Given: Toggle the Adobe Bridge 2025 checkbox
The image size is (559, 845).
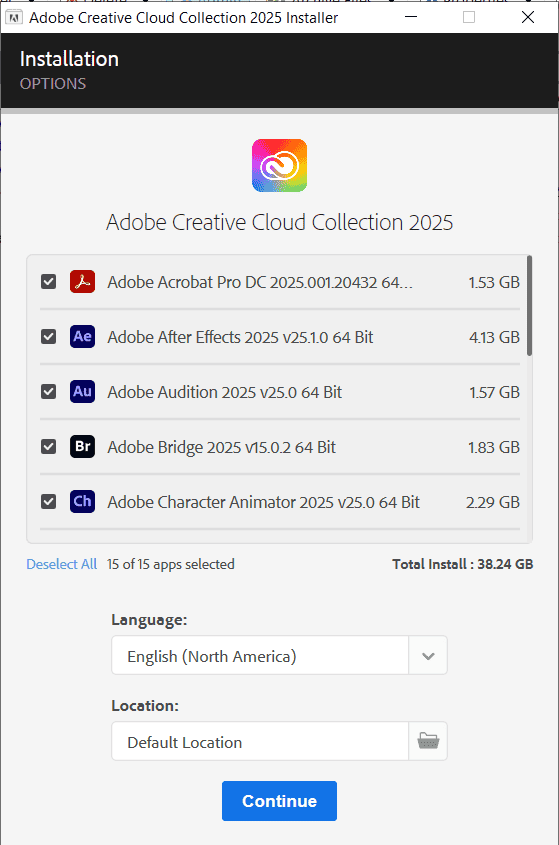Looking at the screenshot, I should pos(49,447).
